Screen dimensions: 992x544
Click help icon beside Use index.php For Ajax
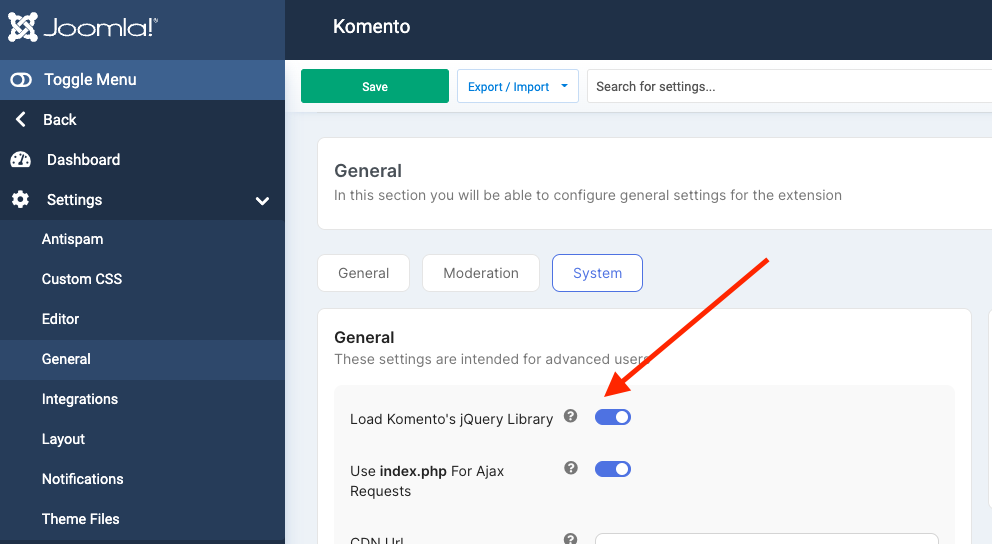570,468
